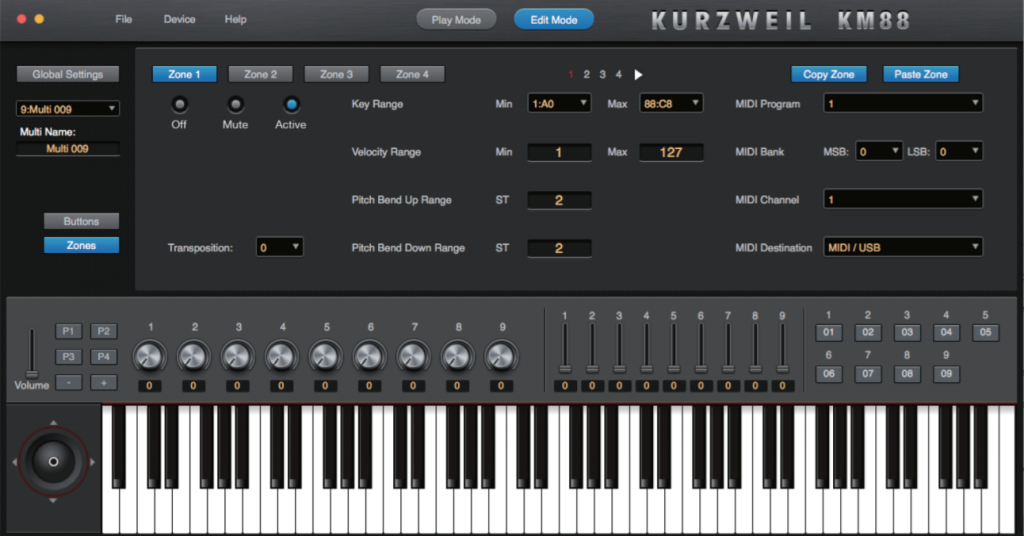Open the File menu
Viewport: 1024px width, 536px height.
tap(123, 20)
